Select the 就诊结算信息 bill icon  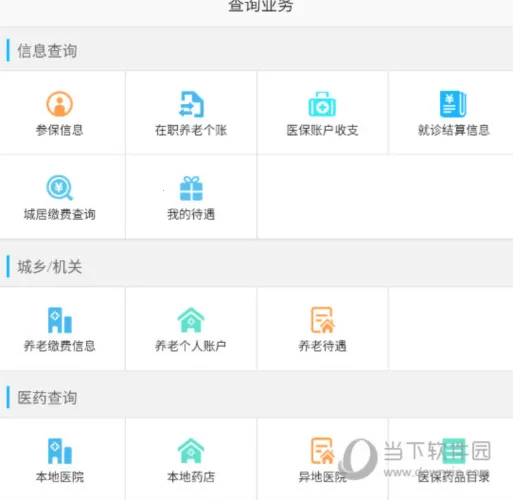pos(453,104)
